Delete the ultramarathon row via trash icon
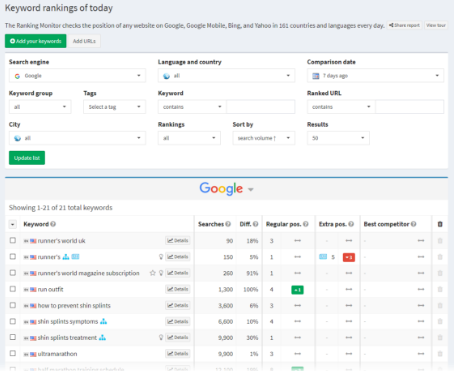 440,353
